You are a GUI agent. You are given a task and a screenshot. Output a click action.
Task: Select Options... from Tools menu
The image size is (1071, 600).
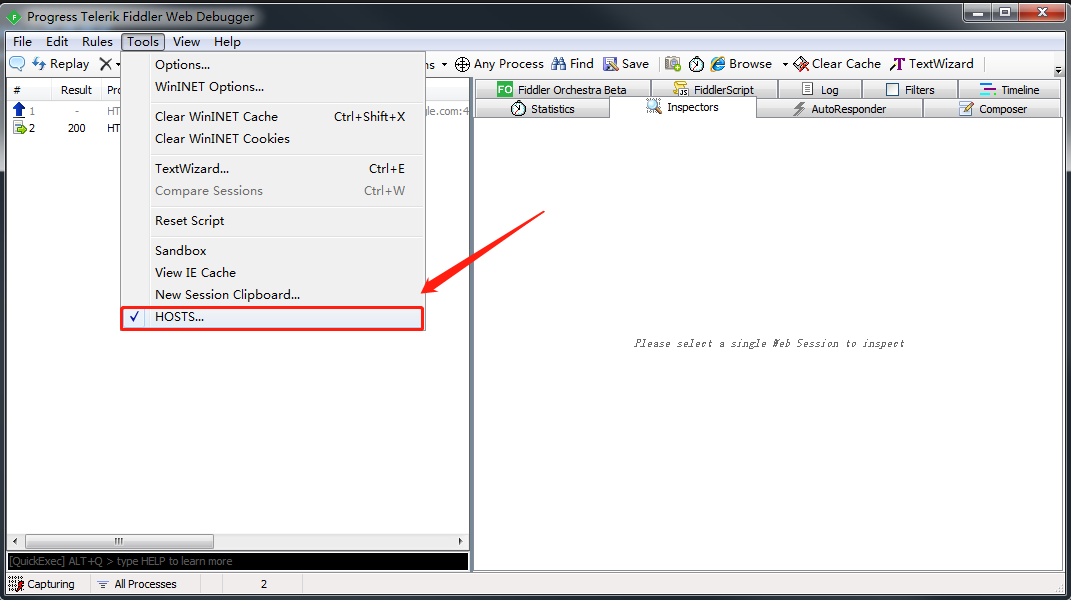[273, 65]
